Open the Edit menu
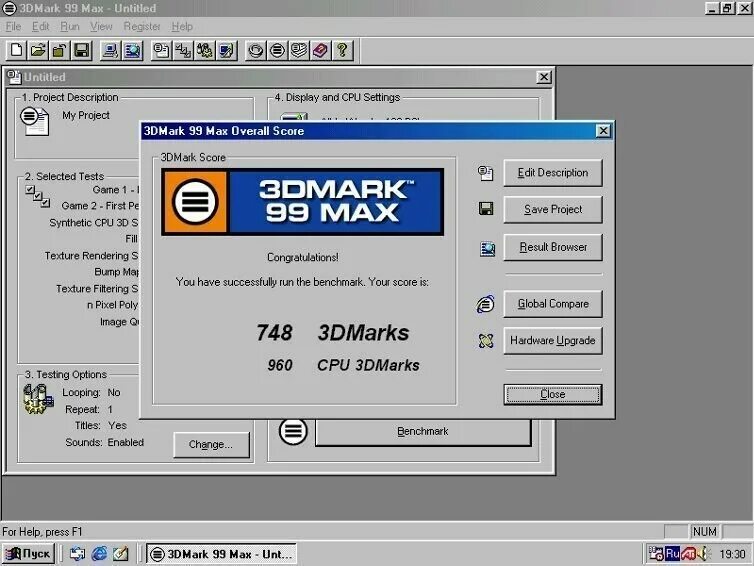This screenshot has height=566, width=754. 40,26
